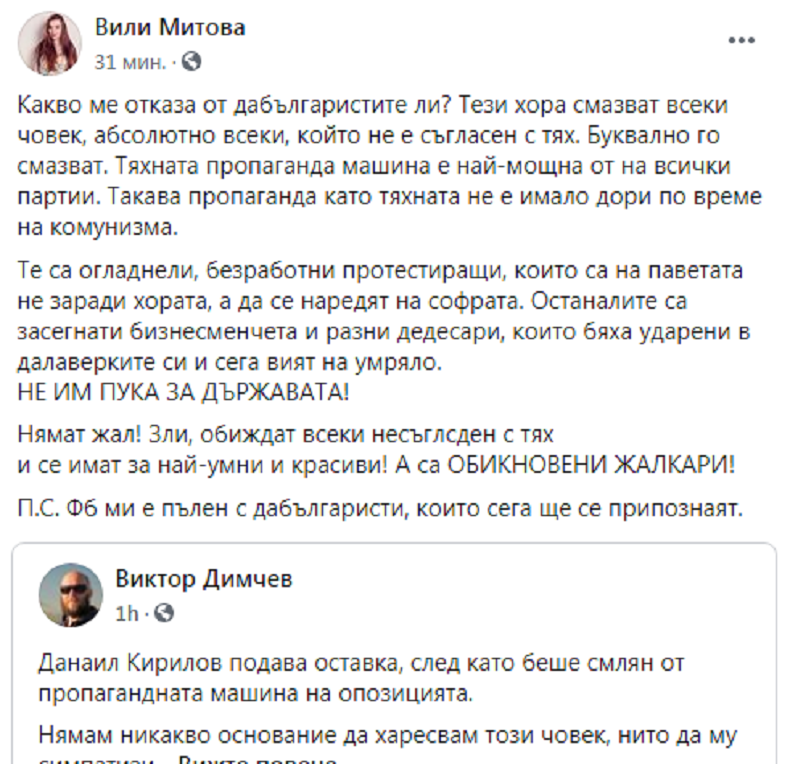Viewport: 790px width, 764px height.
Task: Open Виктор Димчев's profile avatar
Action: [71, 595]
